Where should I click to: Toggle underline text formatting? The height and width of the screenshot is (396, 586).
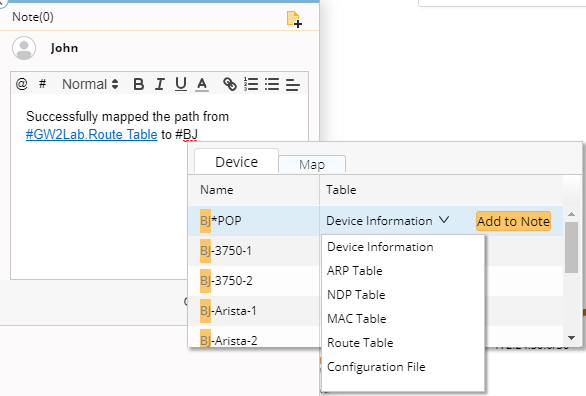(181, 84)
